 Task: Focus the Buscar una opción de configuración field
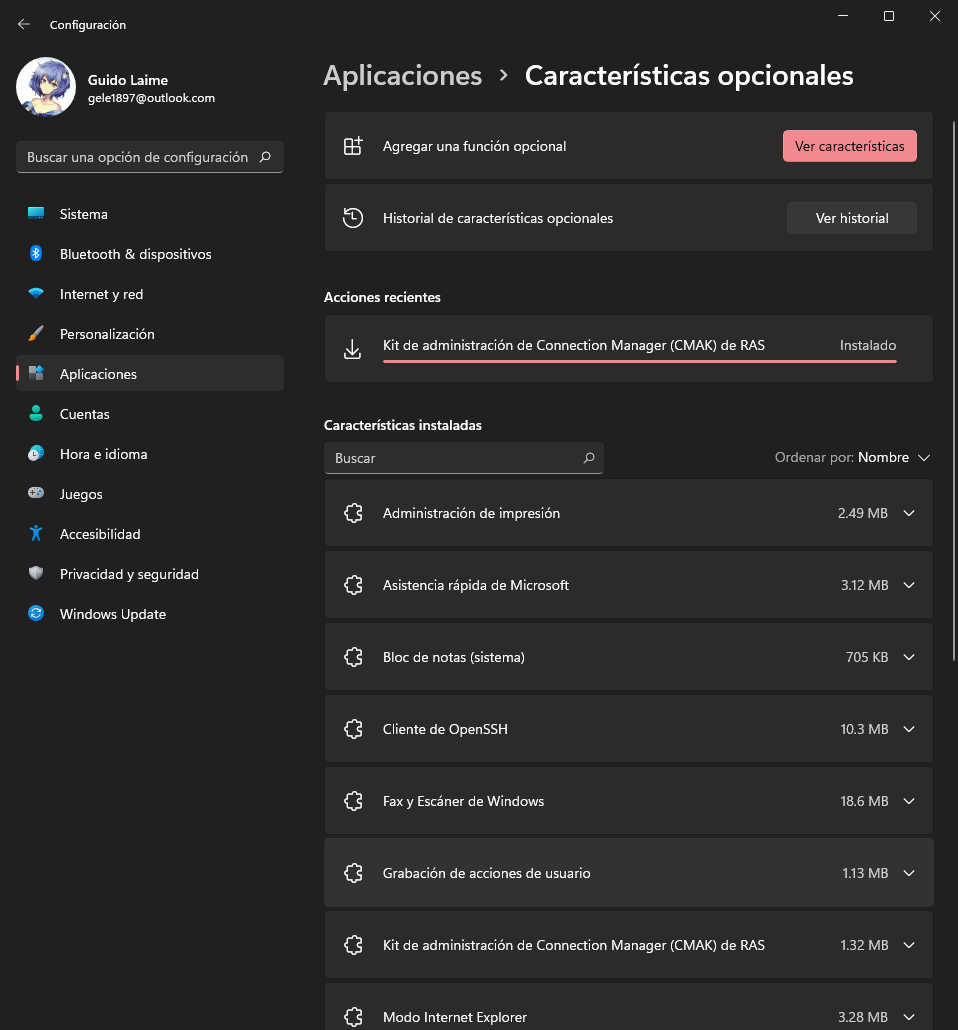[150, 157]
